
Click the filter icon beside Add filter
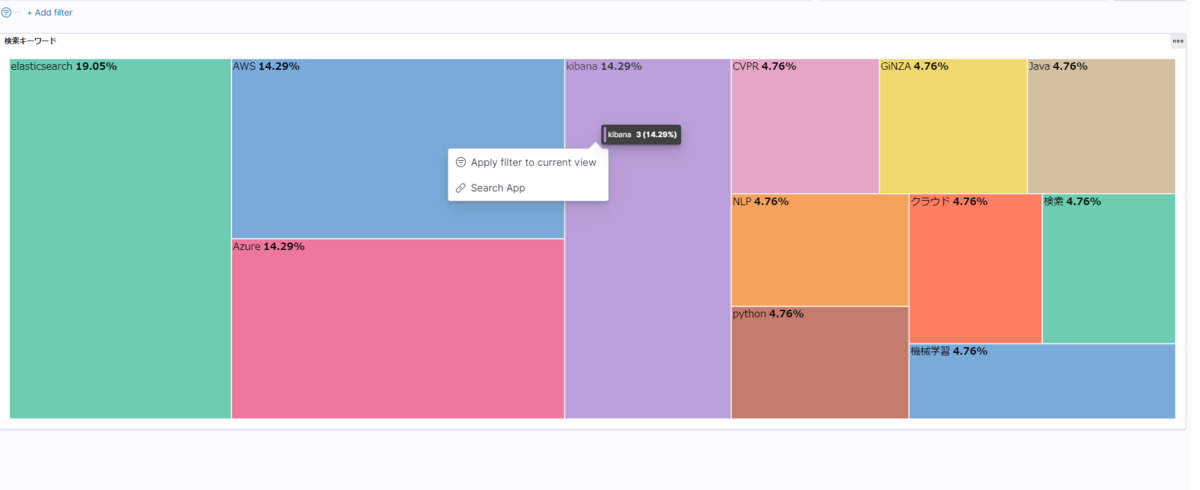click(6, 13)
